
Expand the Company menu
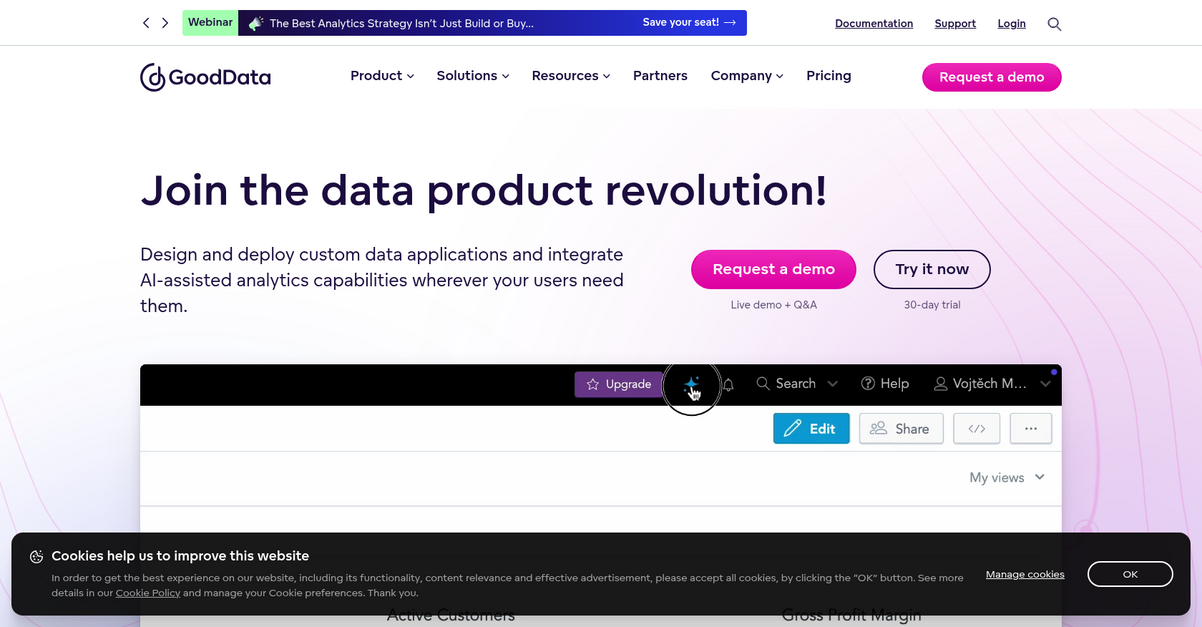pos(747,76)
